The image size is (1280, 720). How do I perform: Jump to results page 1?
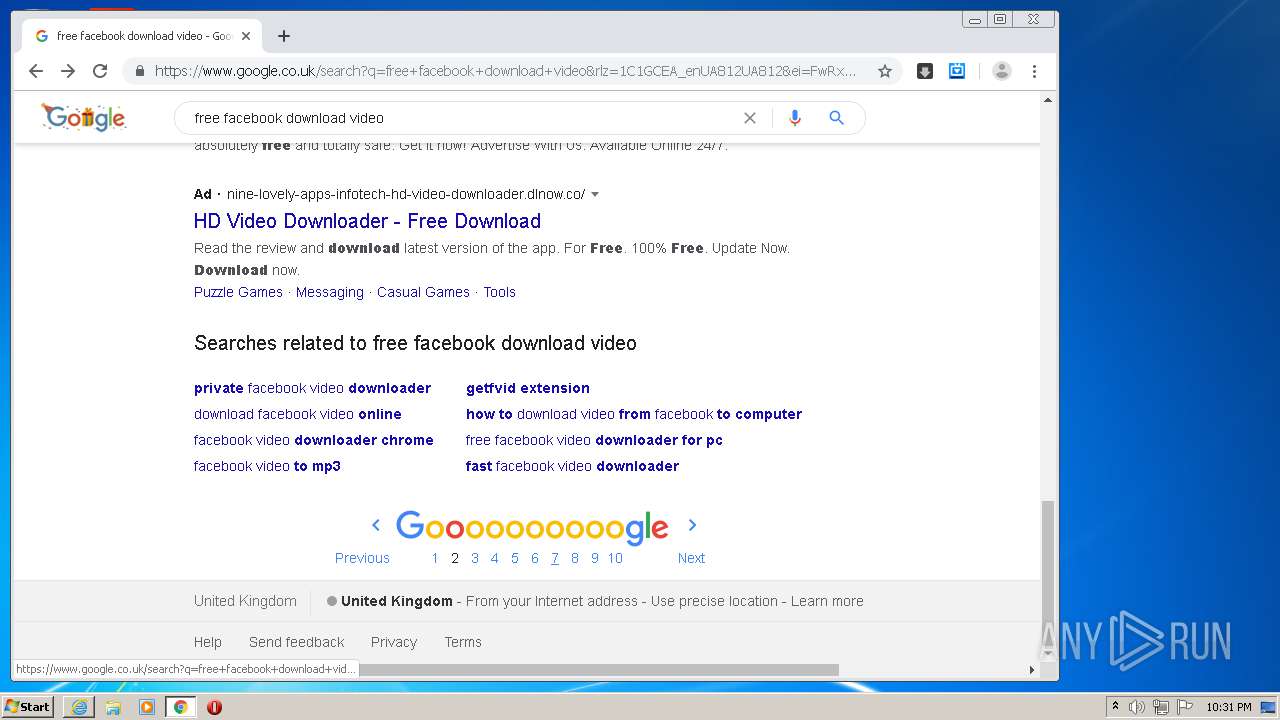pyautogui.click(x=435, y=558)
